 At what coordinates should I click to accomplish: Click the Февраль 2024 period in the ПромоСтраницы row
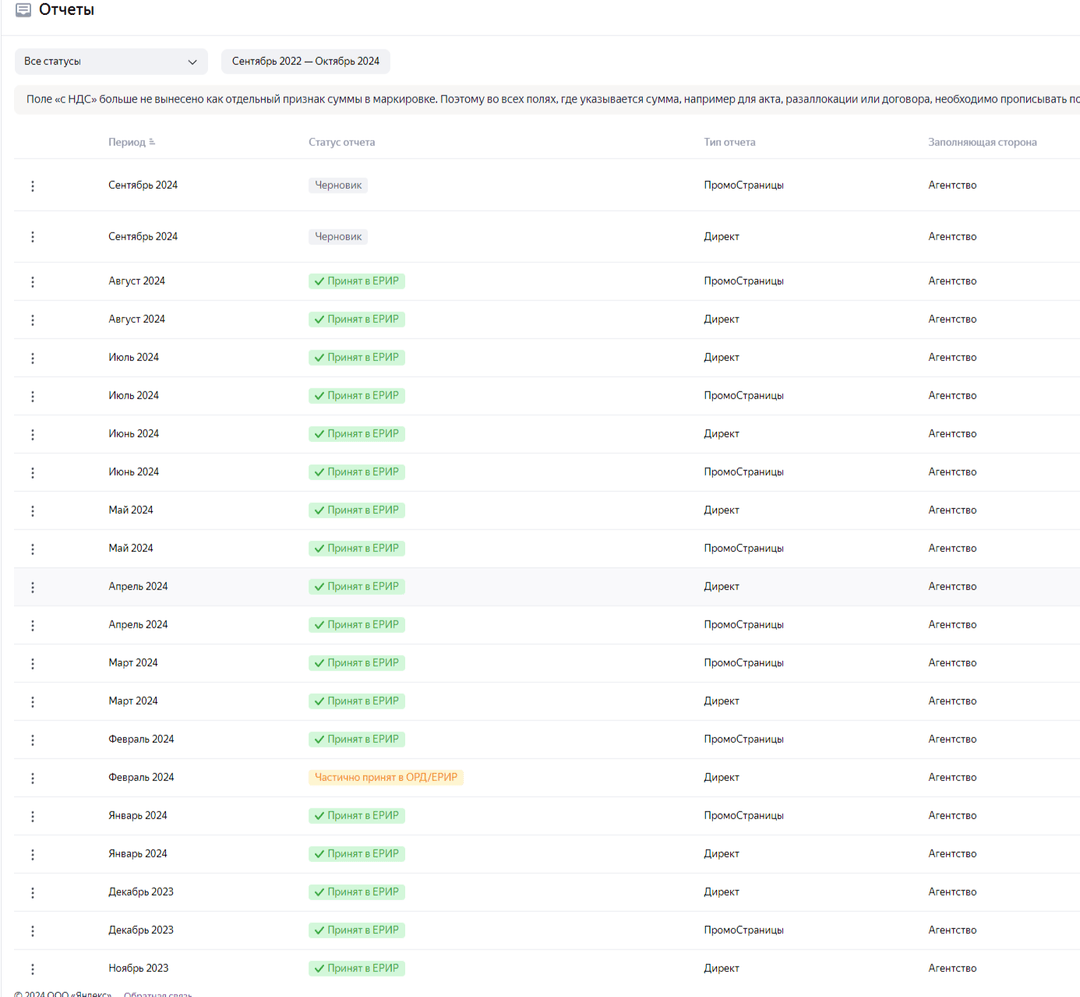[141, 739]
